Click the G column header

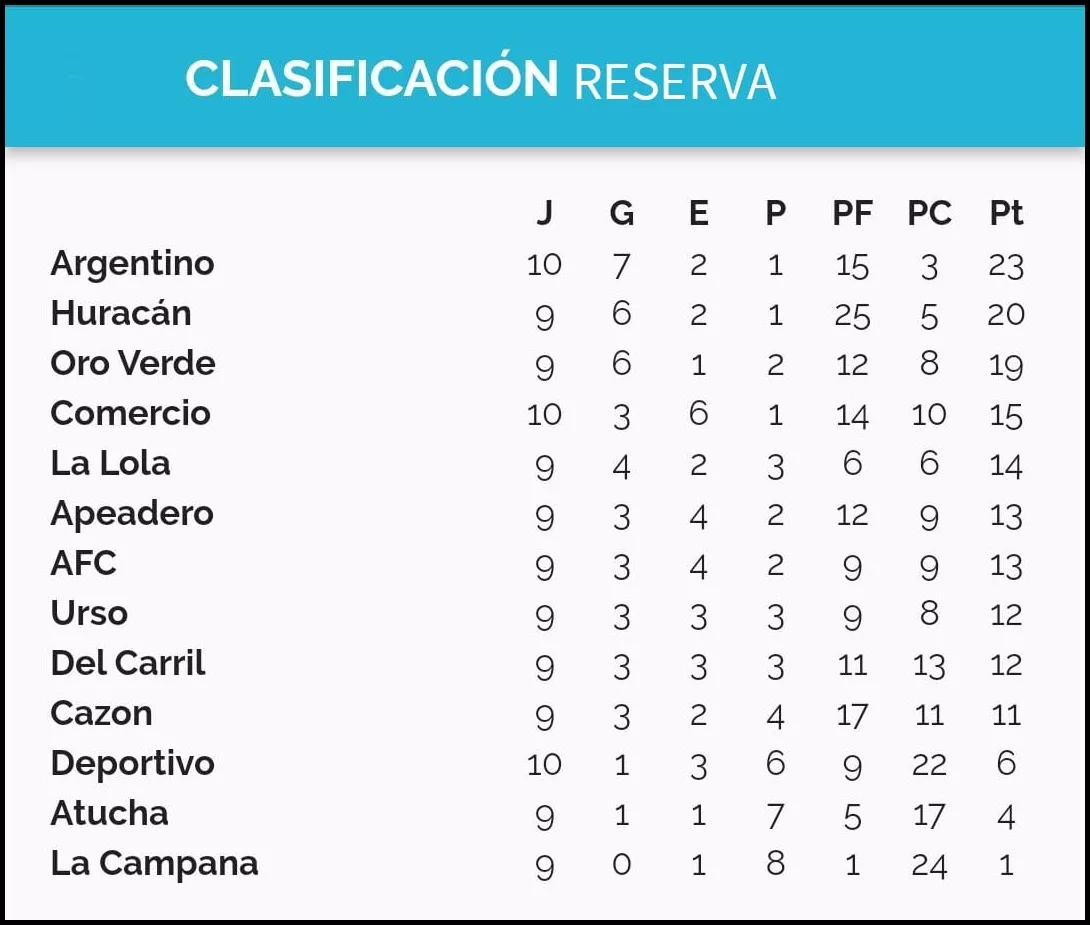pos(621,213)
